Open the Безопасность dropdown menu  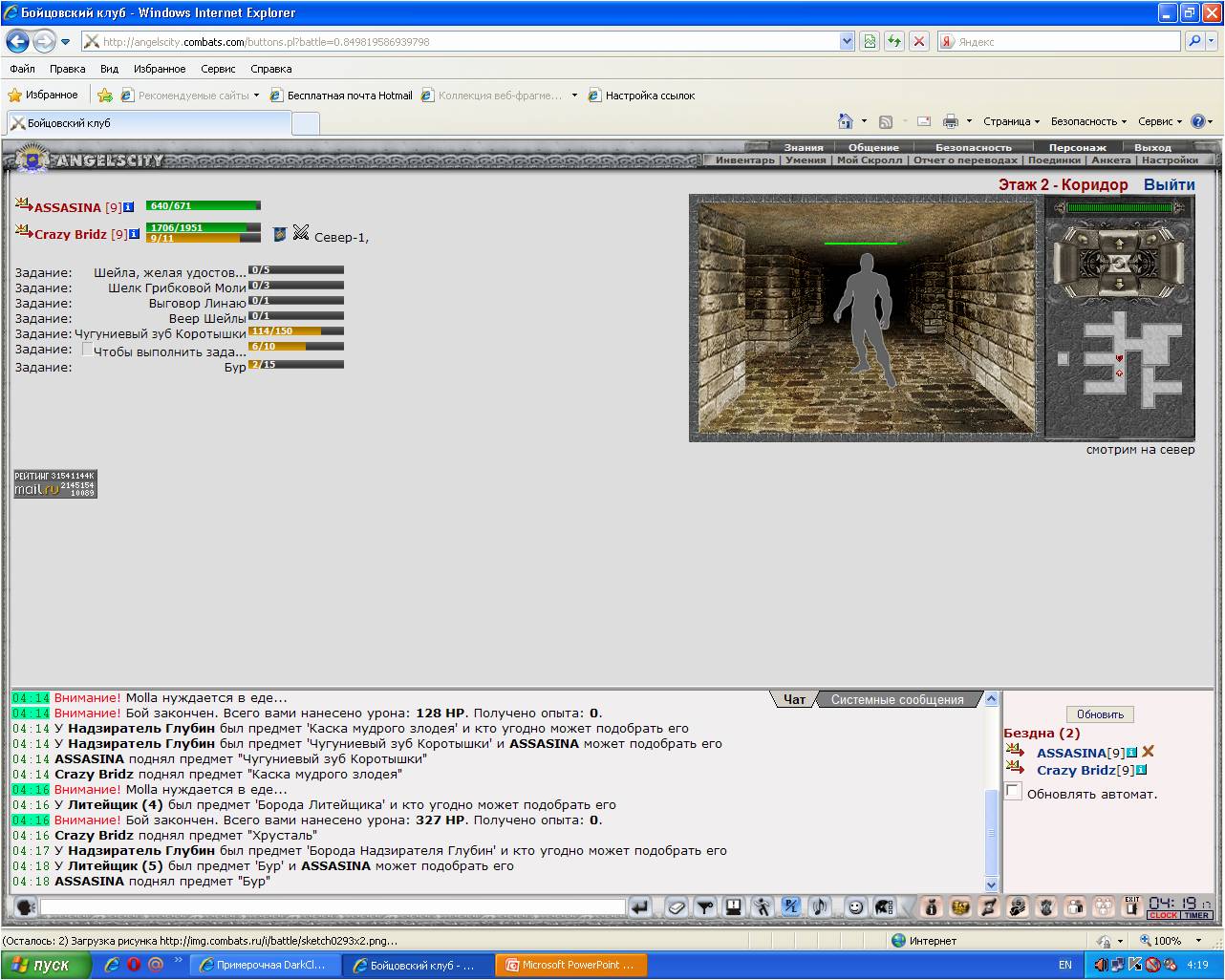tap(1088, 121)
